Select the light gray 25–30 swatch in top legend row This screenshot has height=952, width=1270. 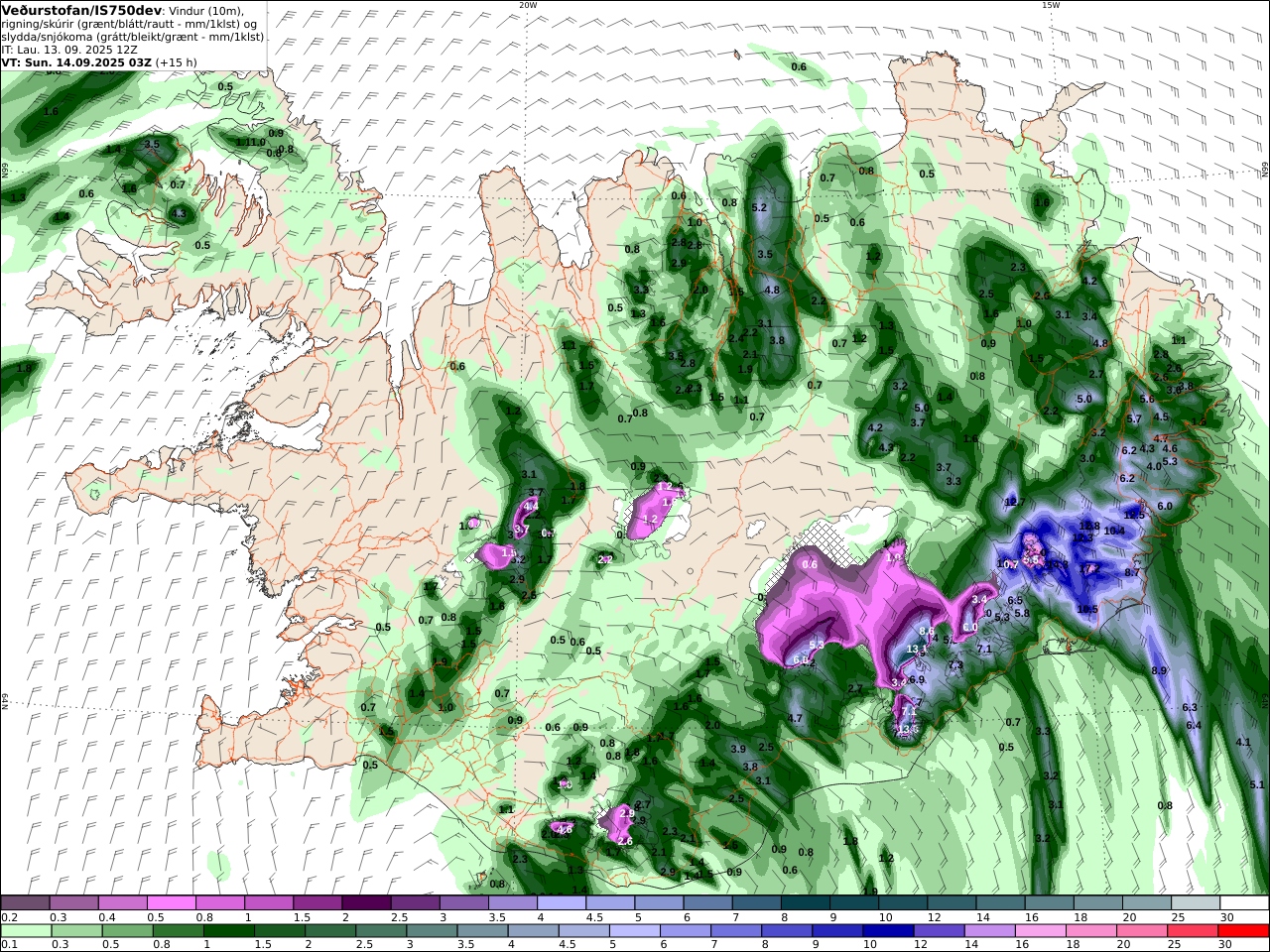pos(1196,902)
